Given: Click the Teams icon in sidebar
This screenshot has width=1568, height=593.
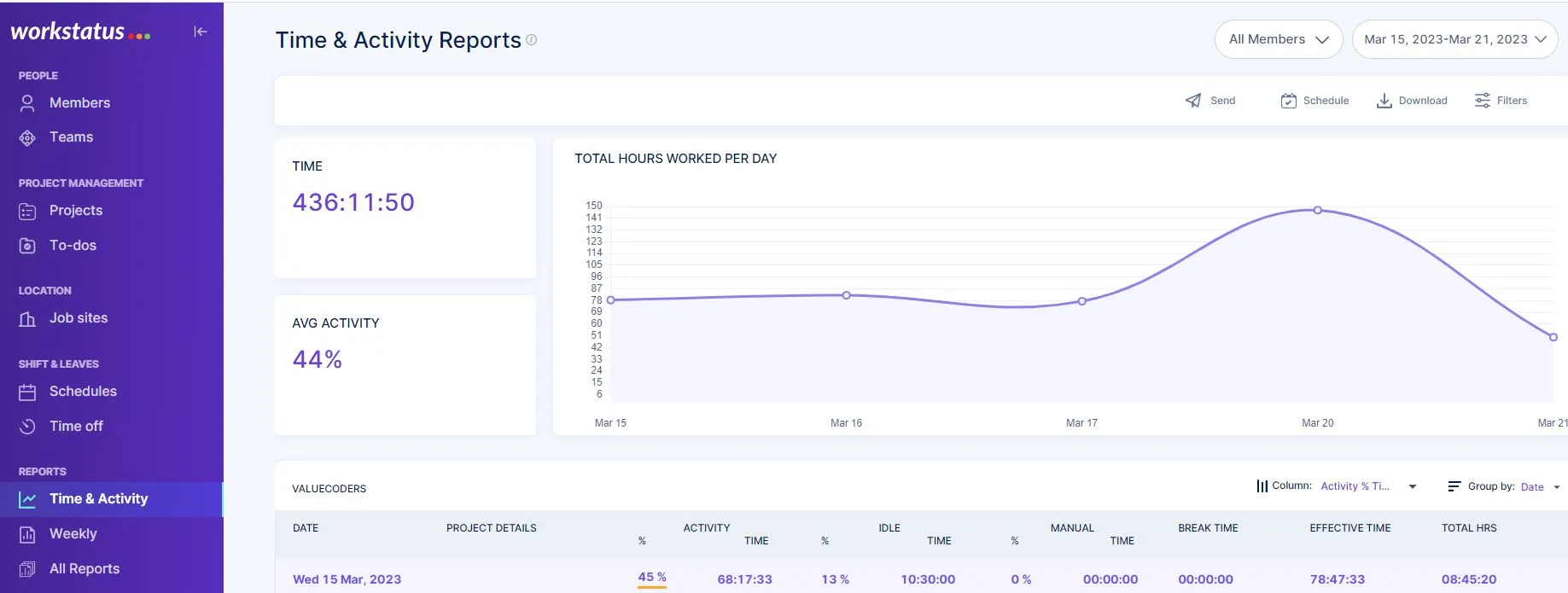Looking at the screenshot, I should pyautogui.click(x=27, y=137).
